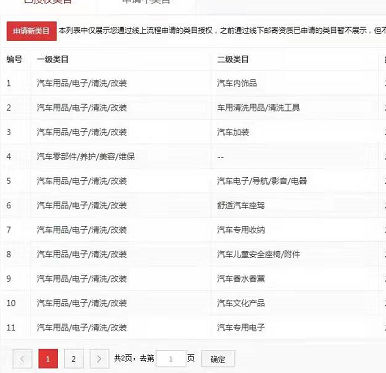
Task: Select cell 汽车加装 in row 3
Action: click(233, 132)
